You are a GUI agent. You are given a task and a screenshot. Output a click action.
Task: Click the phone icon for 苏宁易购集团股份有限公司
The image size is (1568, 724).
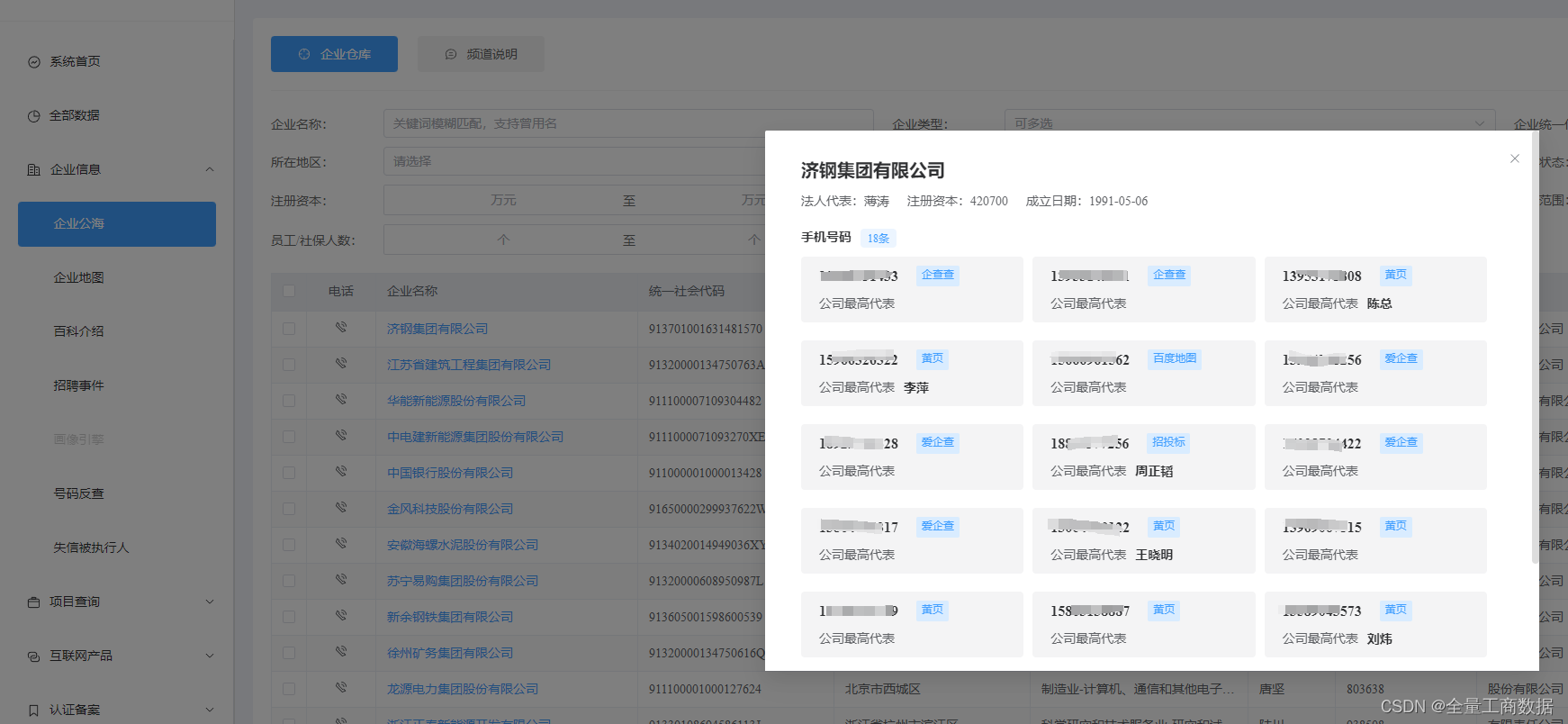click(x=341, y=580)
